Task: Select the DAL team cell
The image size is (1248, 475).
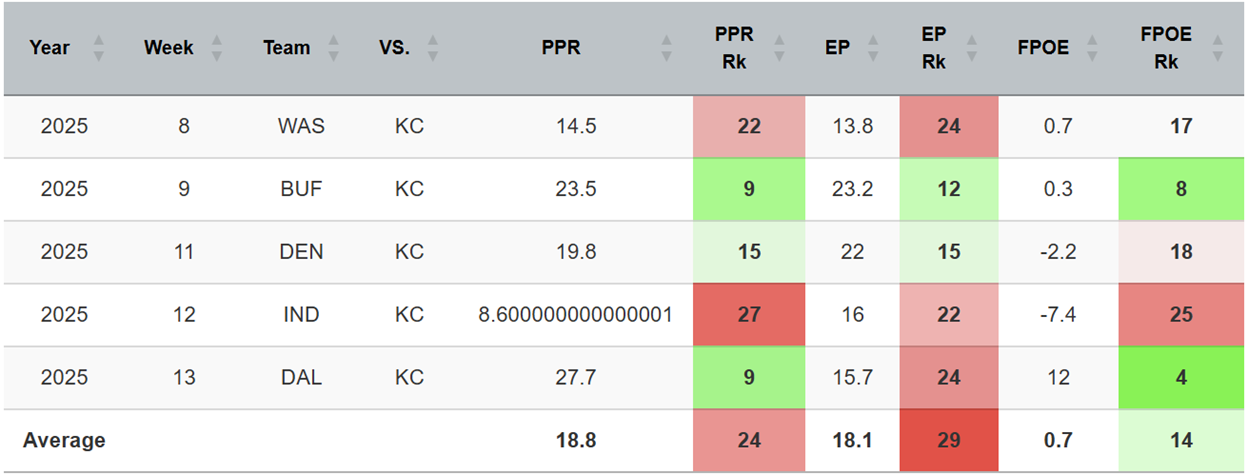Action: click(x=301, y=378)
